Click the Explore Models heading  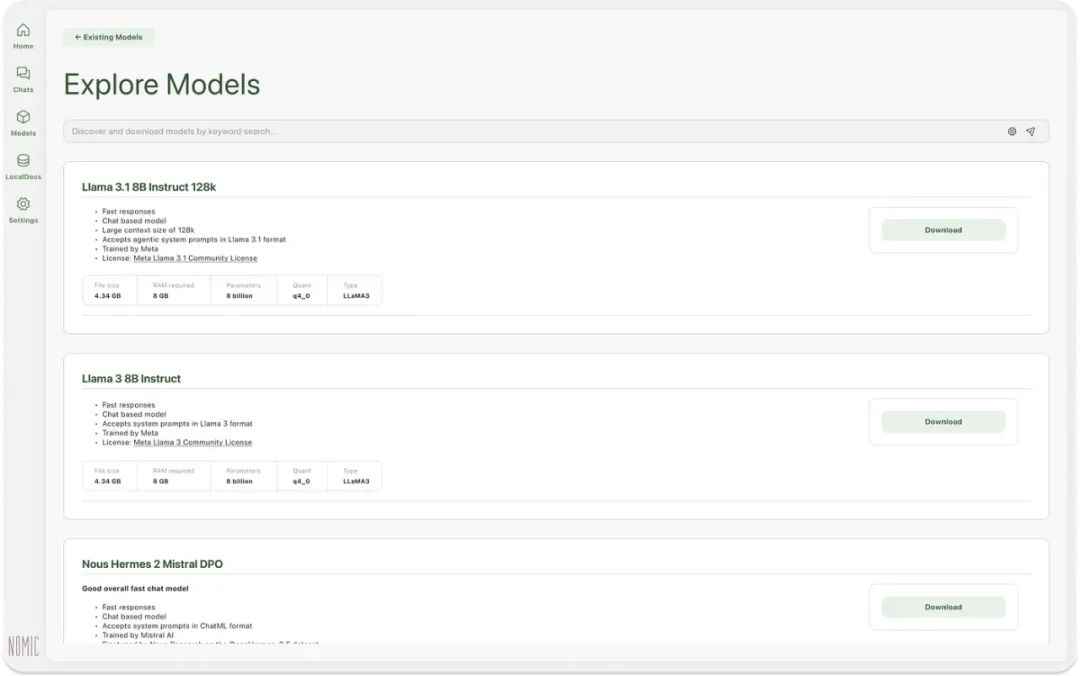(162, 85)
